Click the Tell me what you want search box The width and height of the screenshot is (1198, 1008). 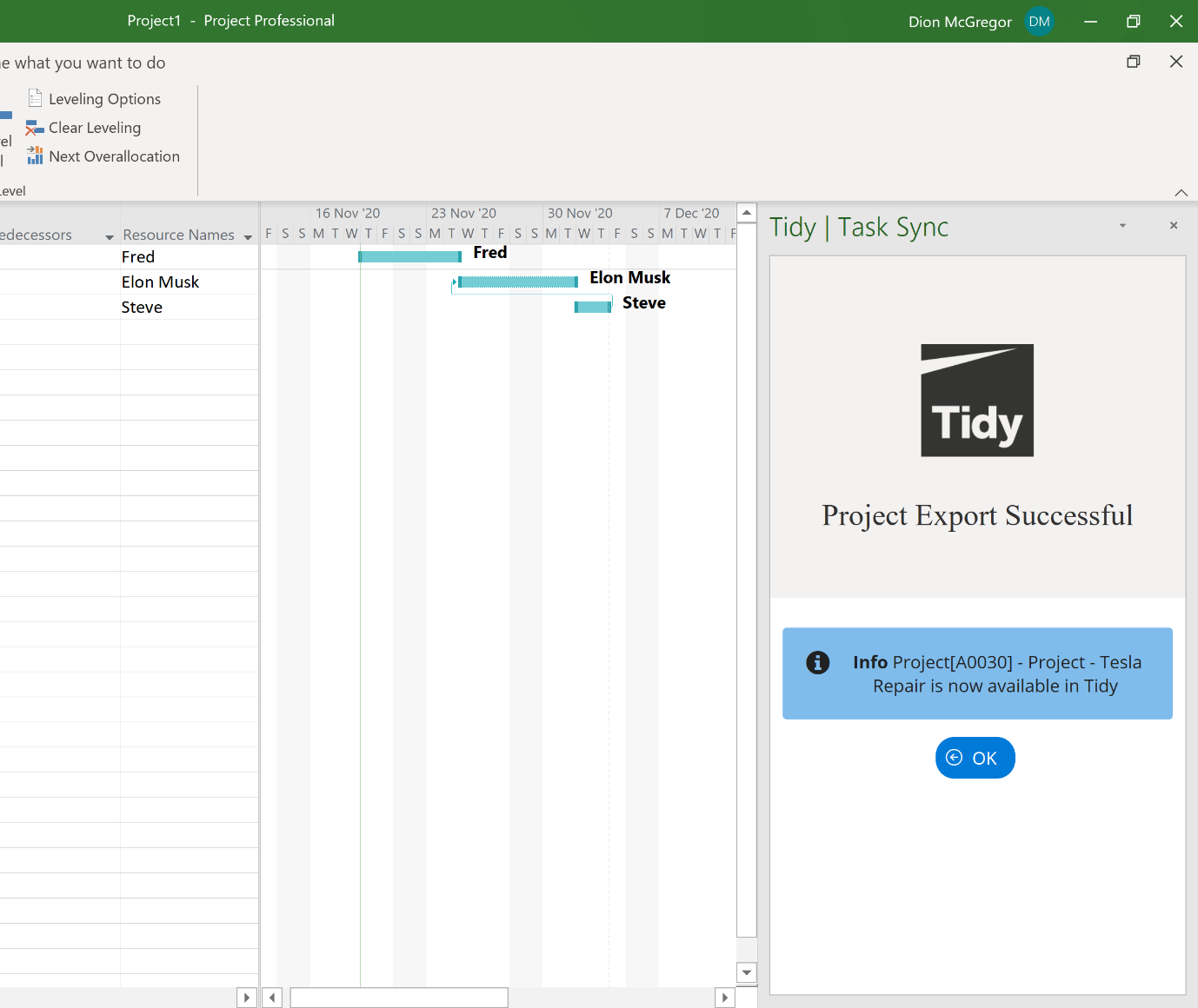(83, 63)
